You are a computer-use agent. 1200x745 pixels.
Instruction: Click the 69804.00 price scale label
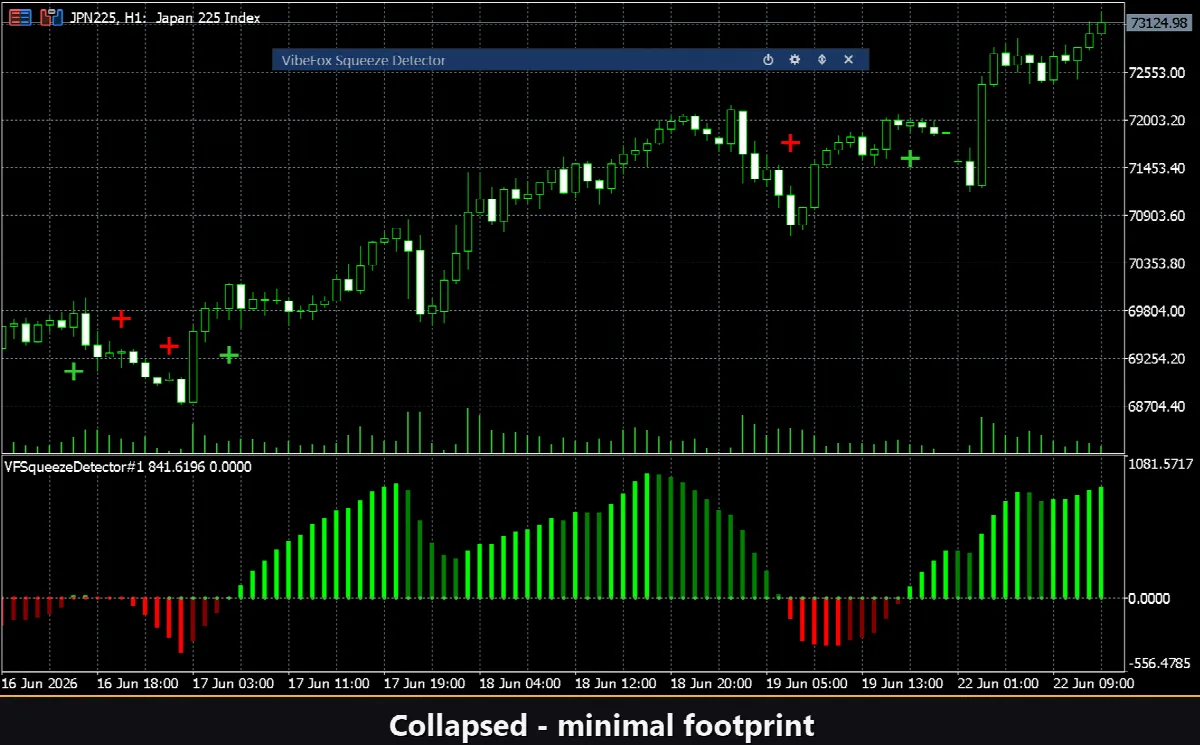coord(1159,311)
